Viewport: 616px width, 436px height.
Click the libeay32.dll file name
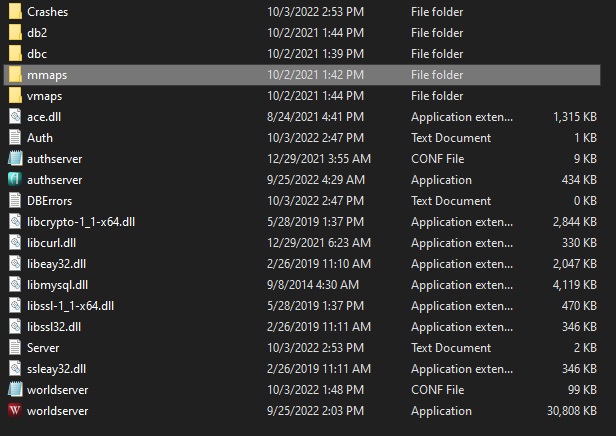point(57,264)
